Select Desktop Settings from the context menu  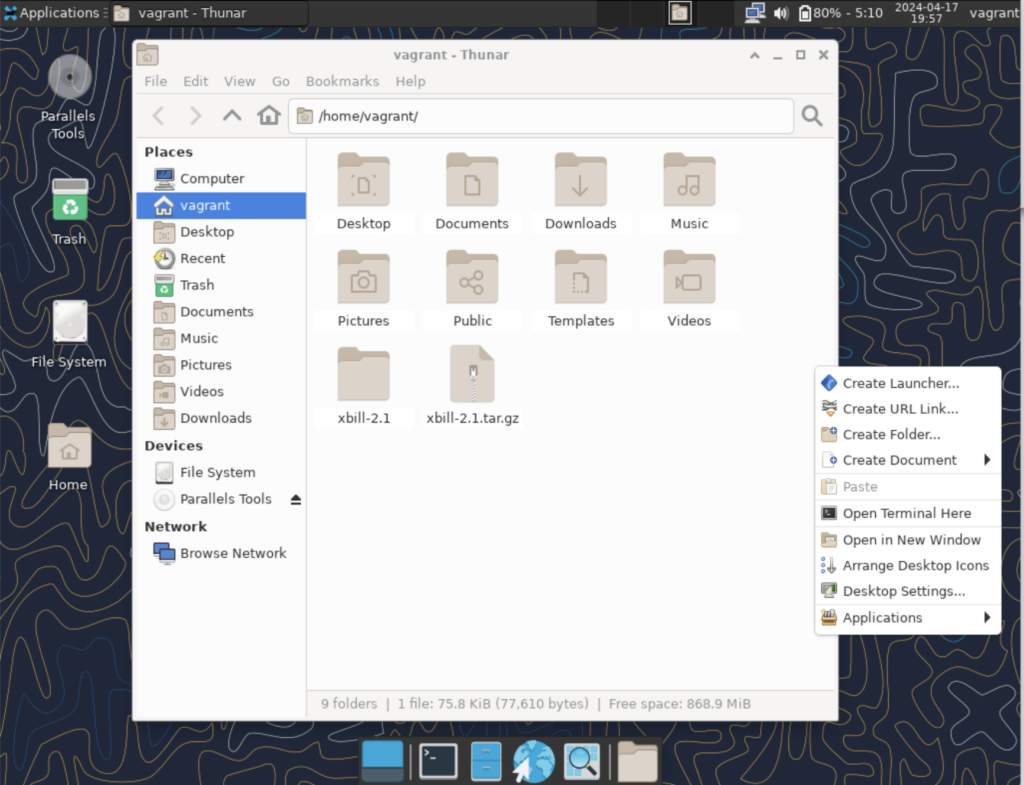[x=905, y=591]
